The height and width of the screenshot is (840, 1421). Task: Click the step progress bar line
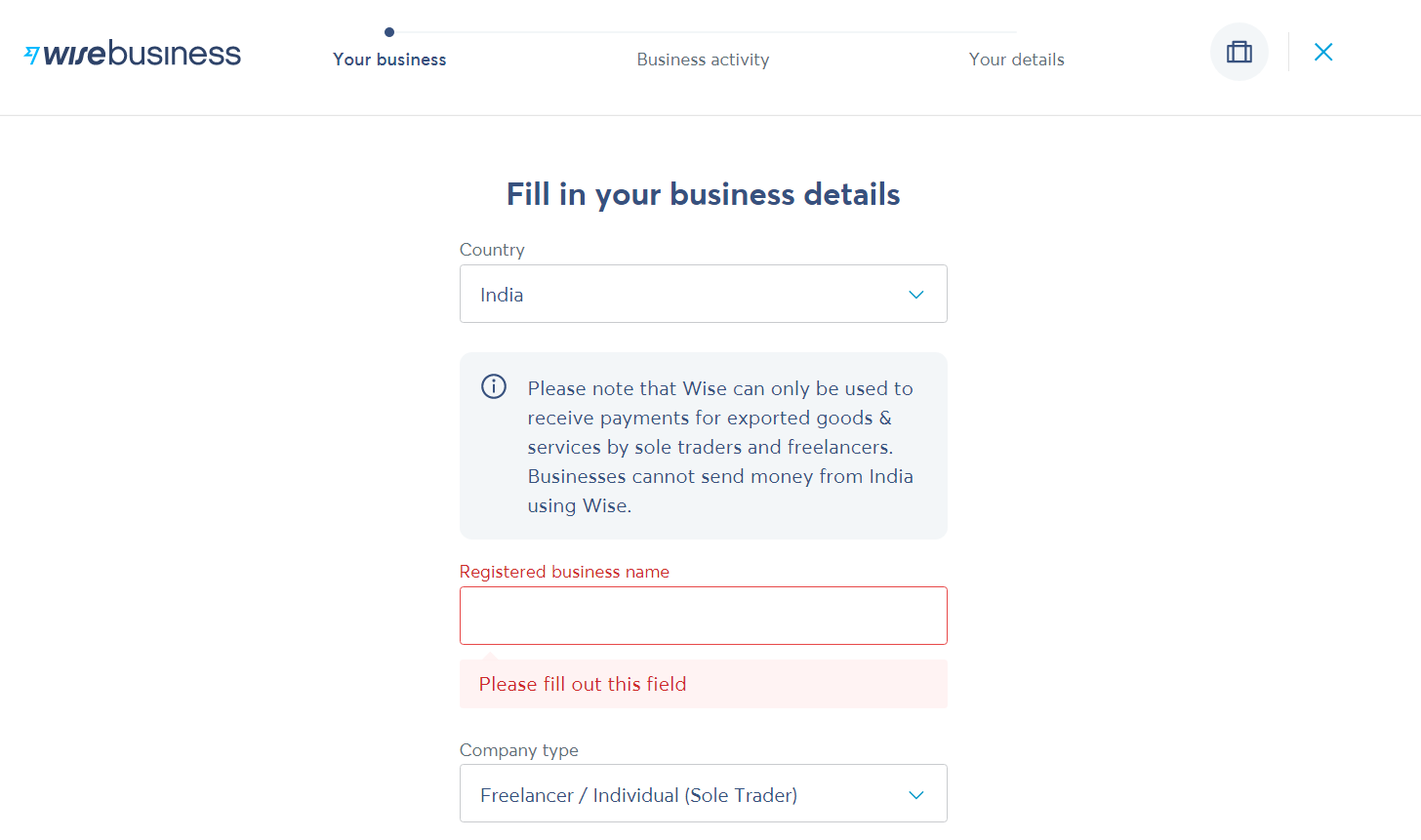point(703,32)
